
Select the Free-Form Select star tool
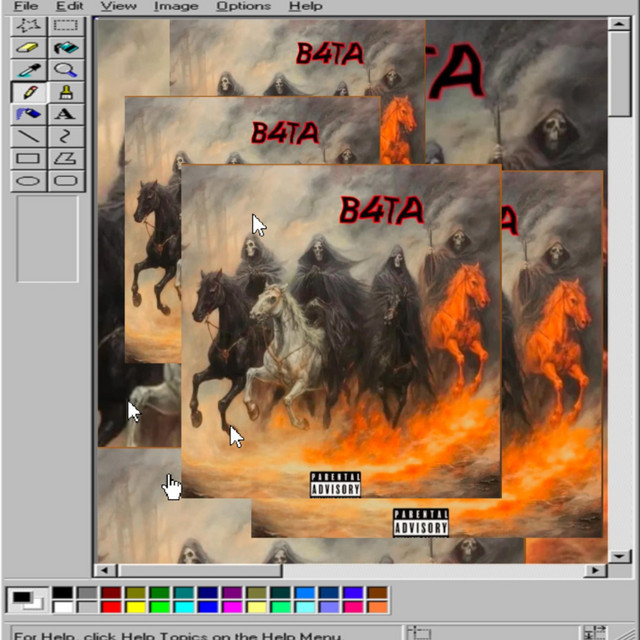(x=28, y=25)
